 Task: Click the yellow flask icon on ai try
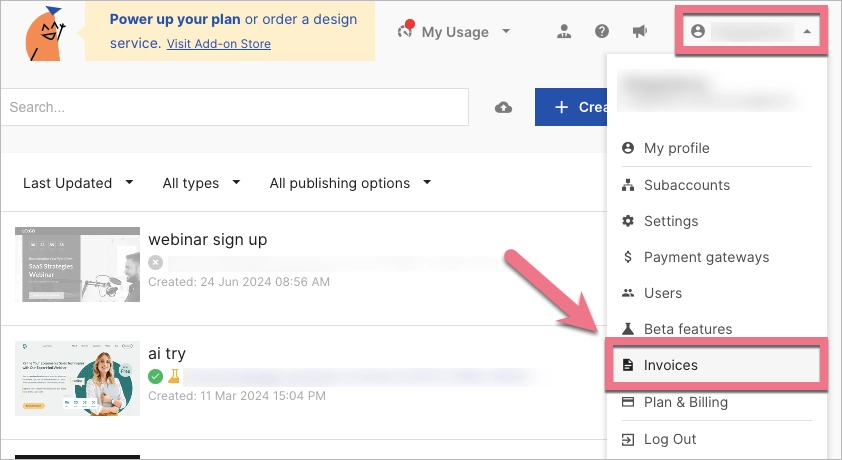click(173, 377)
